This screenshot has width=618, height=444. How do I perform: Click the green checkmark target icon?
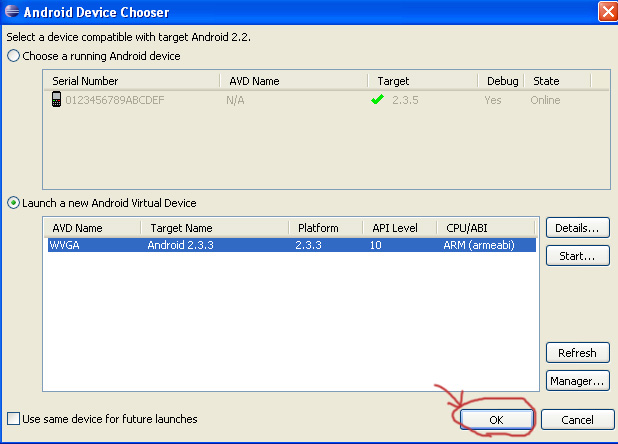coord(377,100)
